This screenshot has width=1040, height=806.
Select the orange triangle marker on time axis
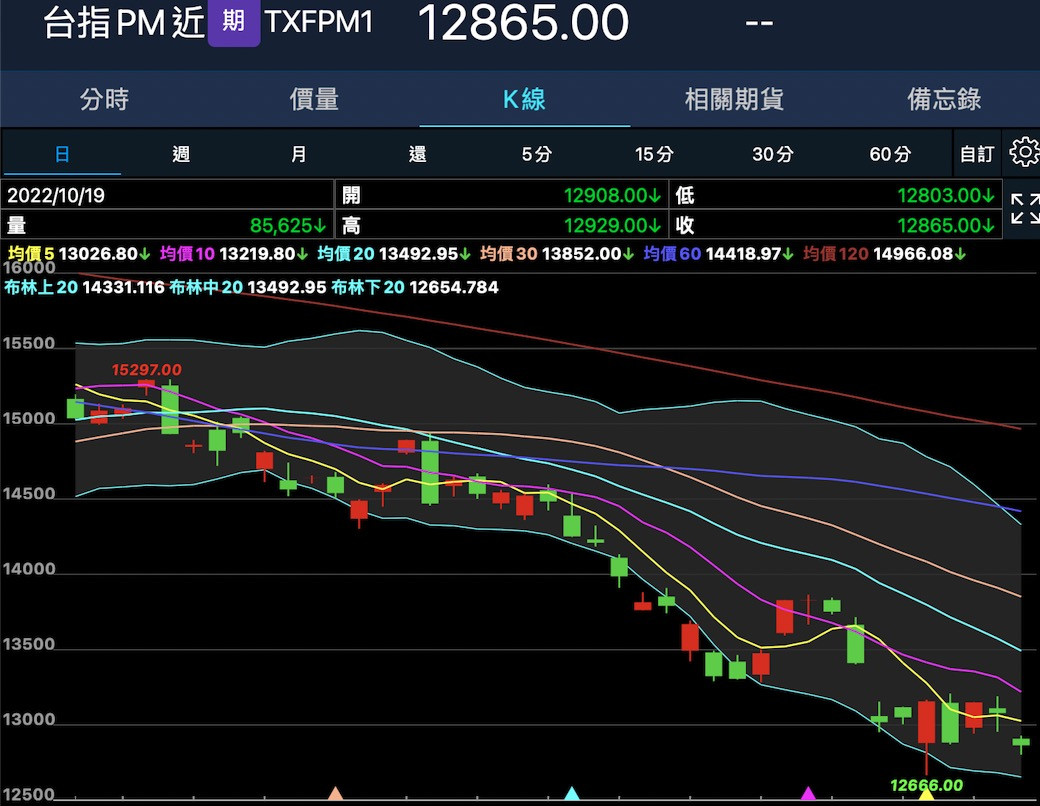click(x=336, y=794)
